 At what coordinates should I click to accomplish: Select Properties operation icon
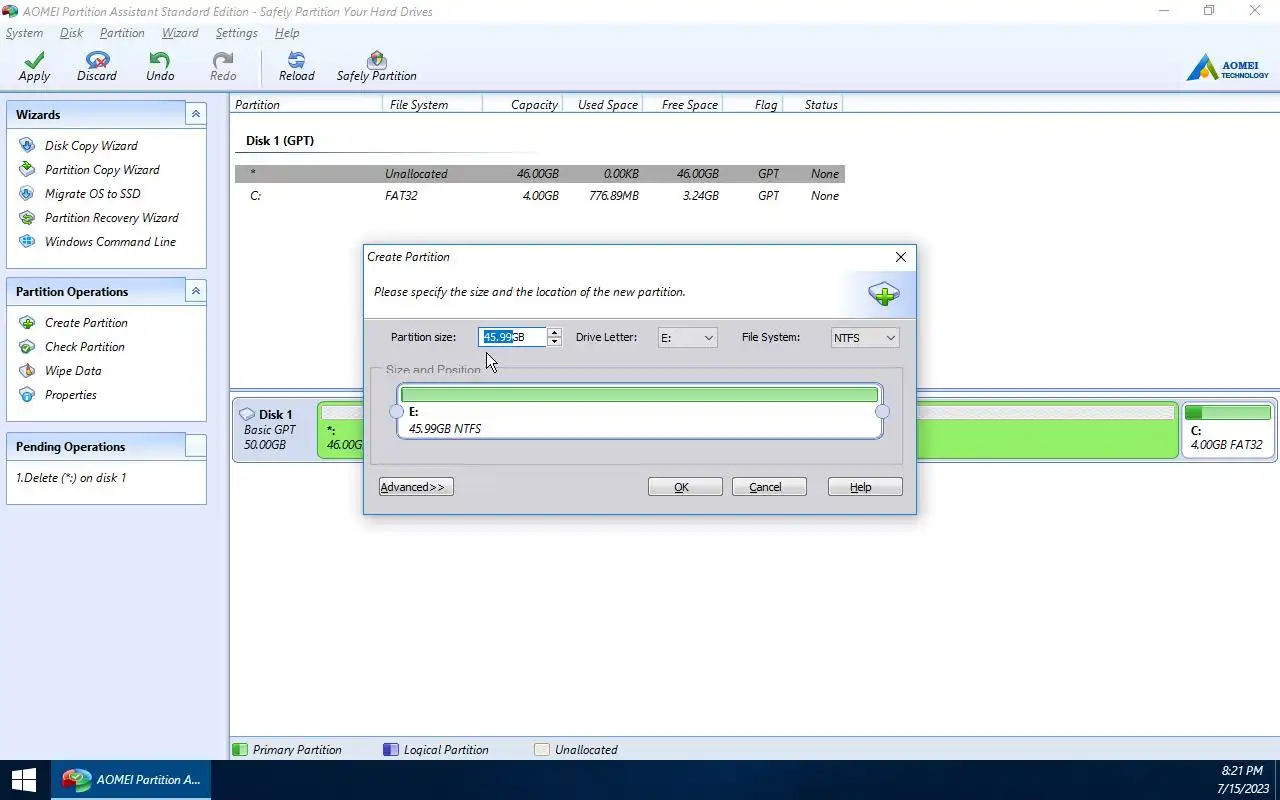(27, 395)
